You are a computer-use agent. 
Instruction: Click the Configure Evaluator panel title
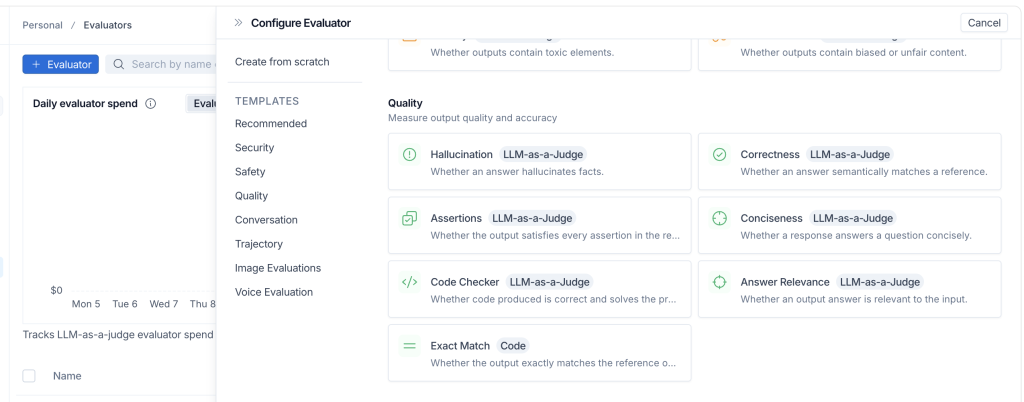click(301, 23)
